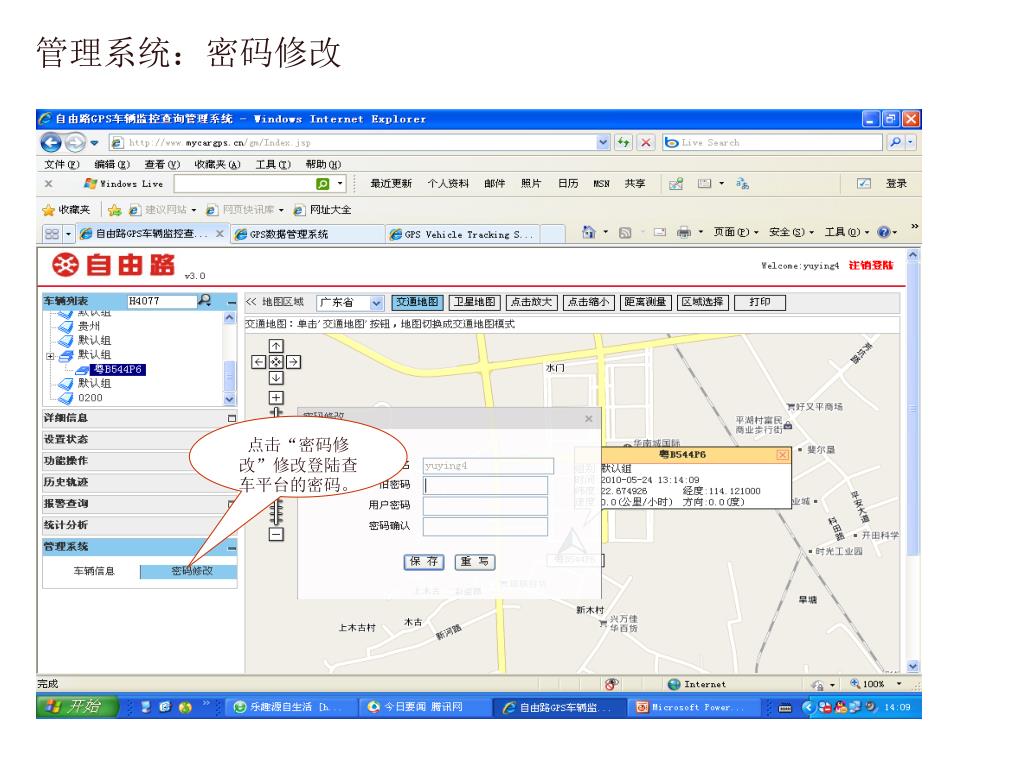Click the 保存 button

(x=425, y=562)
